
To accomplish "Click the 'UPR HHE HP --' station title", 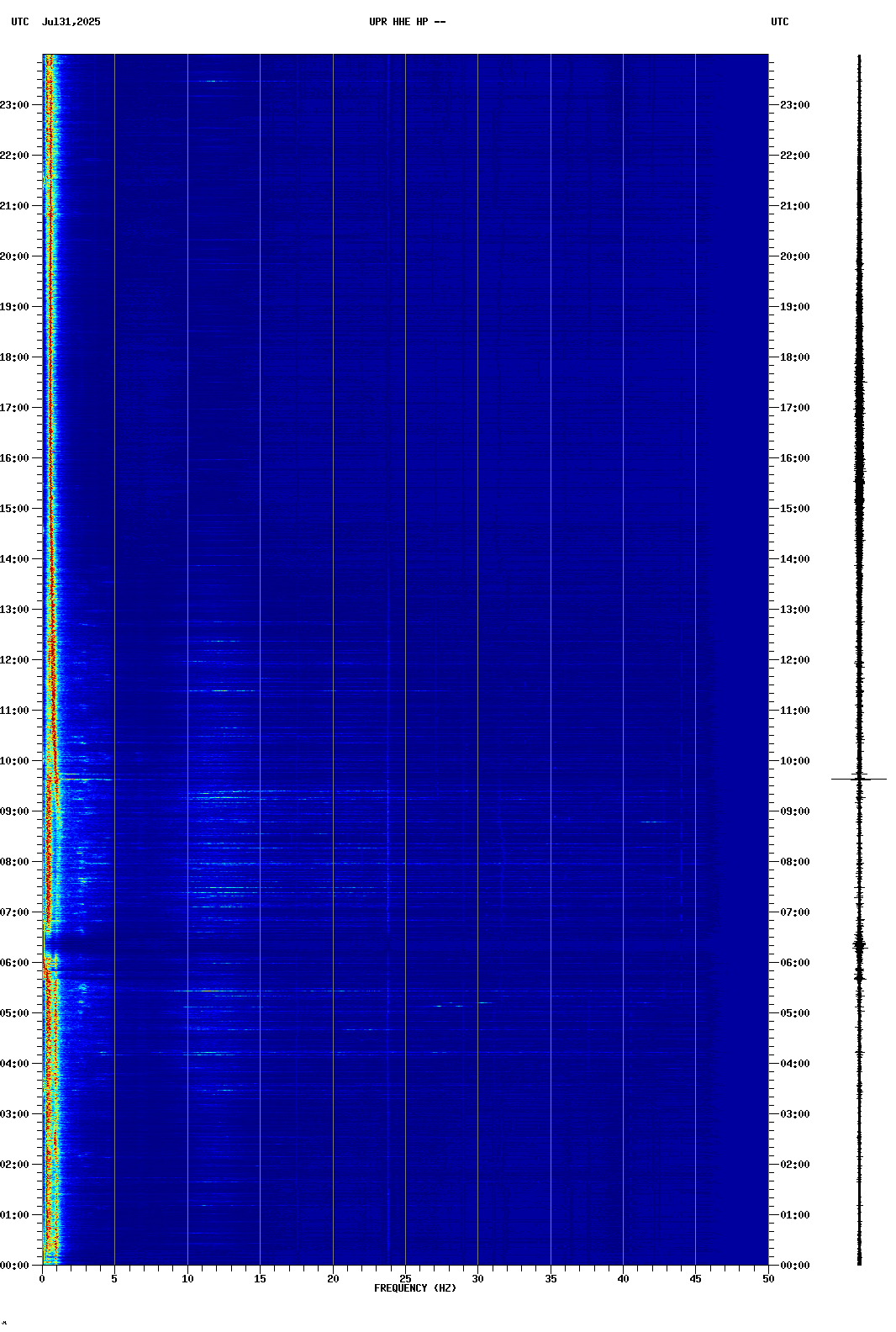I will tap(407, 22).
